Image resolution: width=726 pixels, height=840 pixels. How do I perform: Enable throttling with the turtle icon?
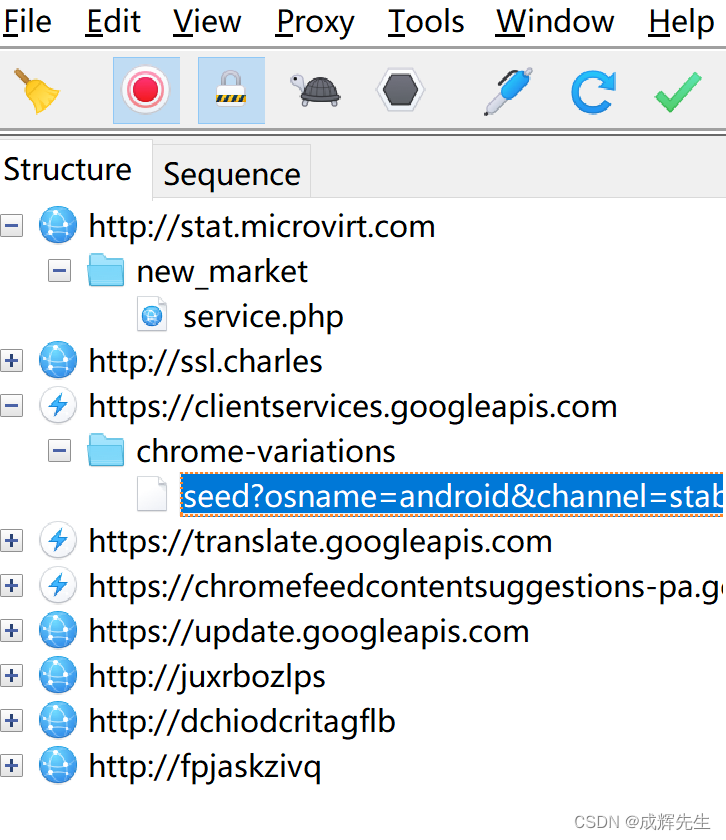(316, 91)
